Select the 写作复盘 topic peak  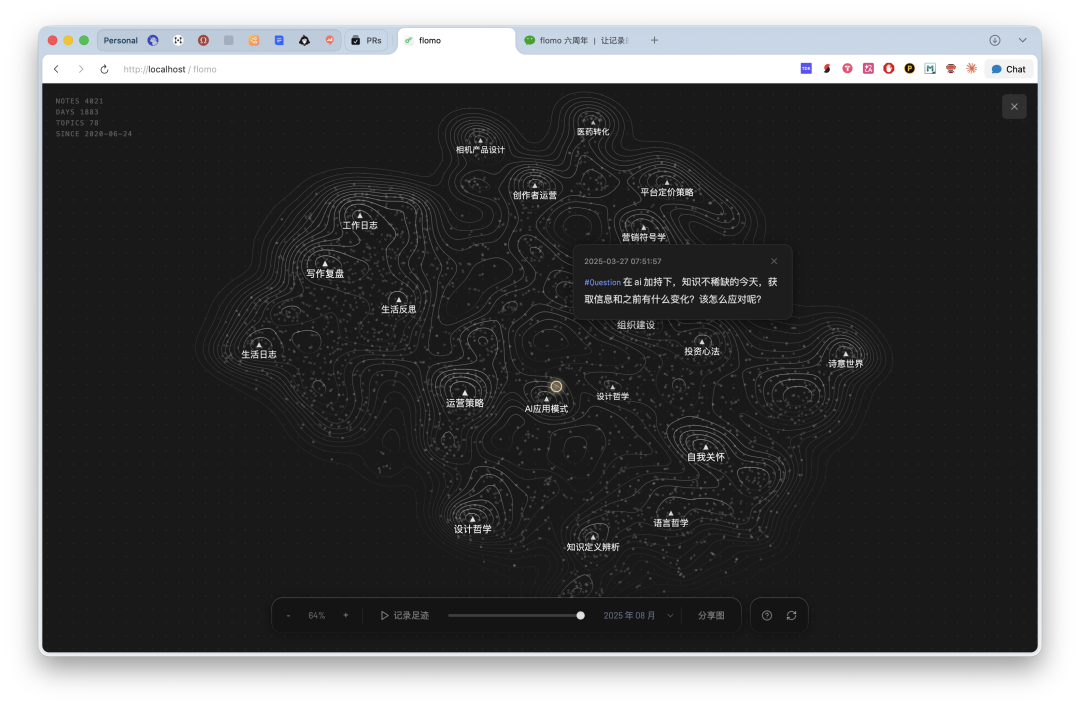[x=325, y=263]
